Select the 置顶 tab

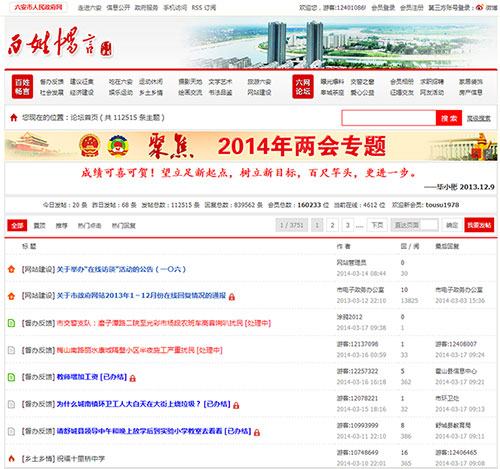tap(39, 226)
